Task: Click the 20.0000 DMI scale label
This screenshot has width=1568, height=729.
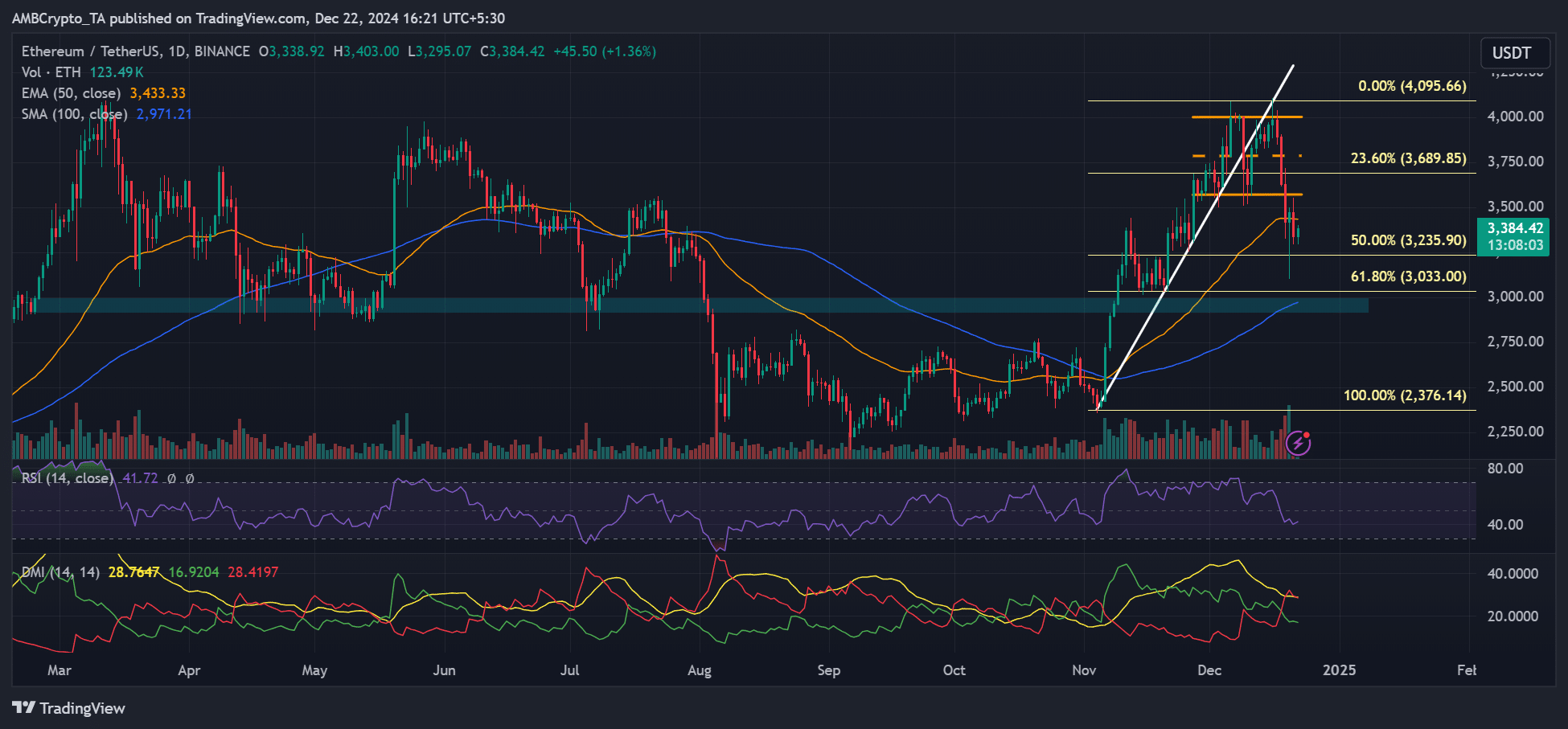Action: [1513, 616]
